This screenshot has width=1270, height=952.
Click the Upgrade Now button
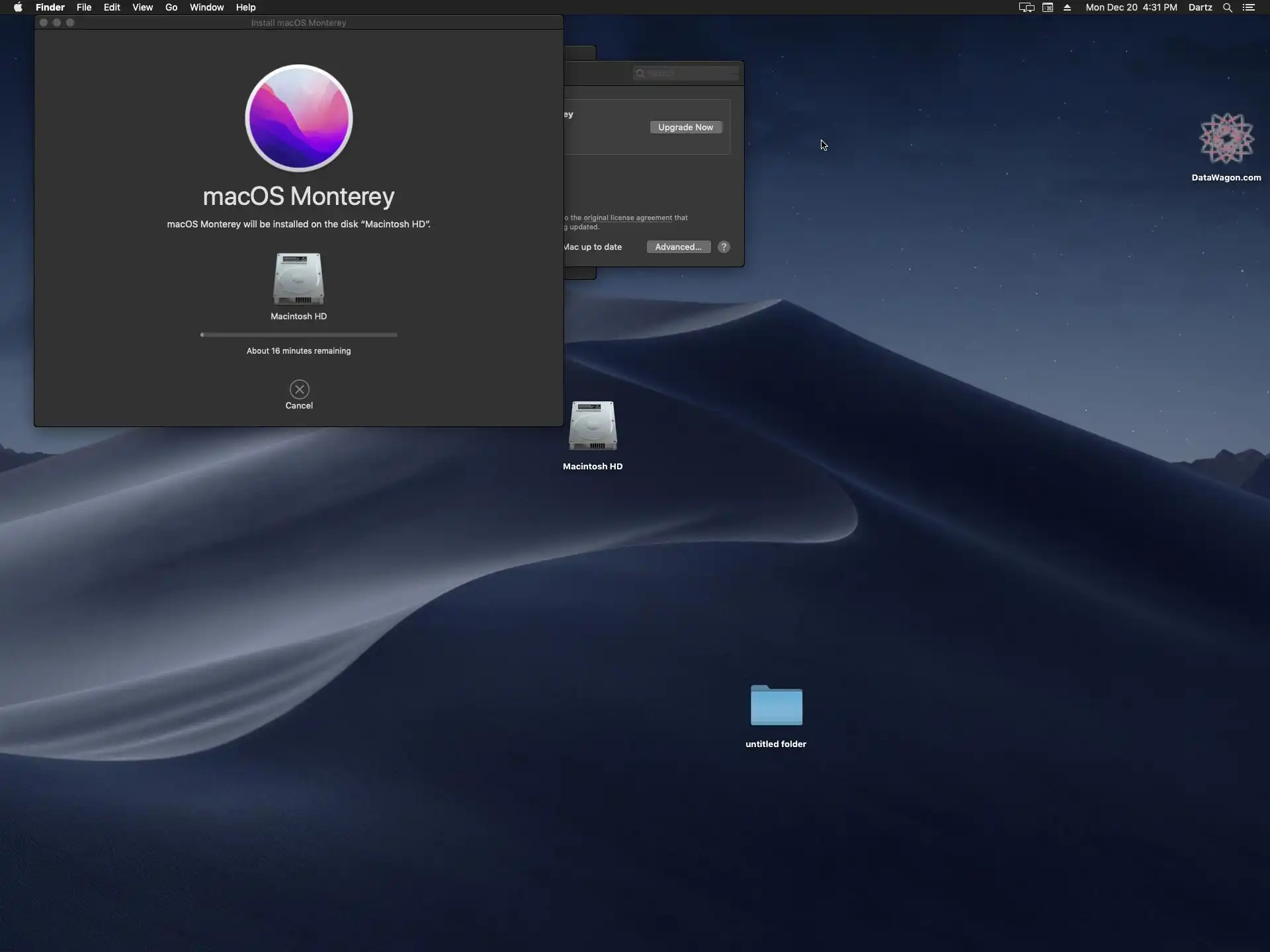point(685,127)
